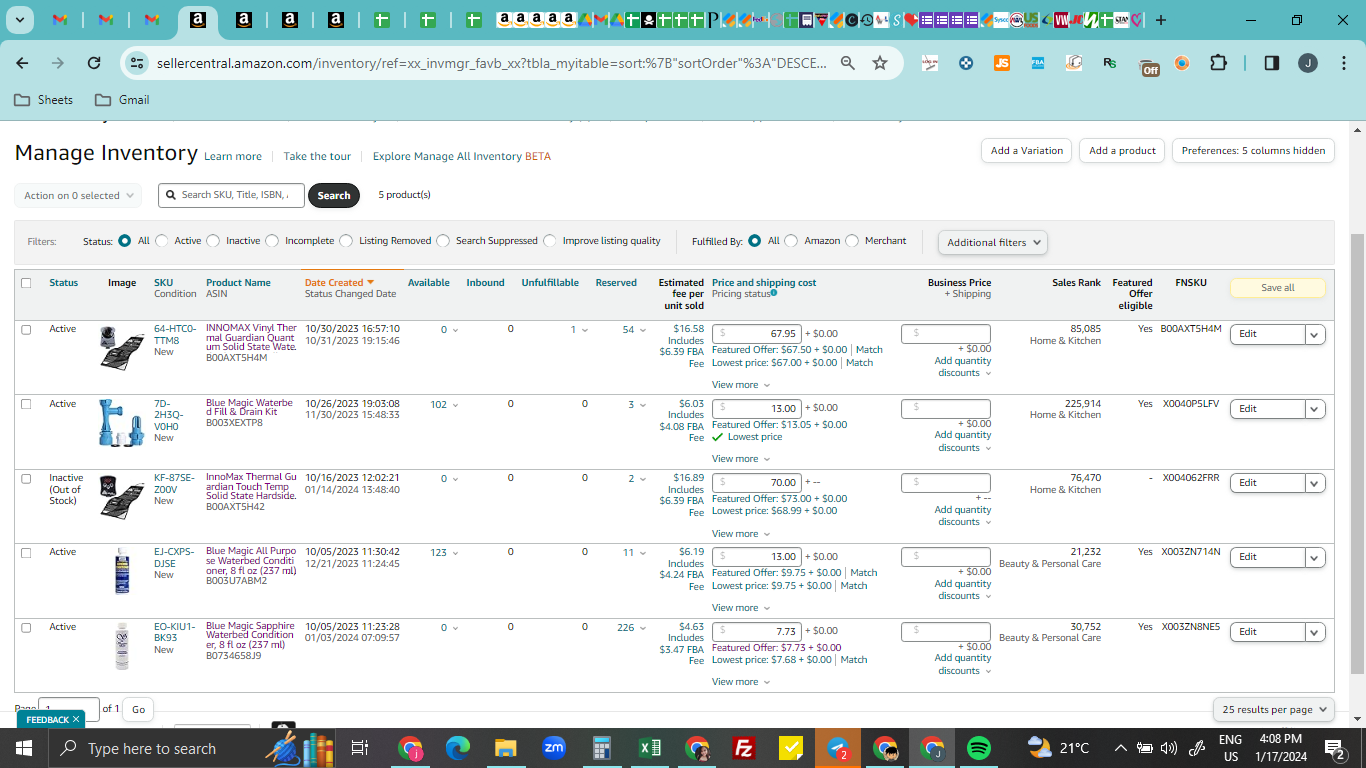Filter by Fulfilled By Amazon
This screenshot has width=1366, height=768.
[x=791, y=241]
